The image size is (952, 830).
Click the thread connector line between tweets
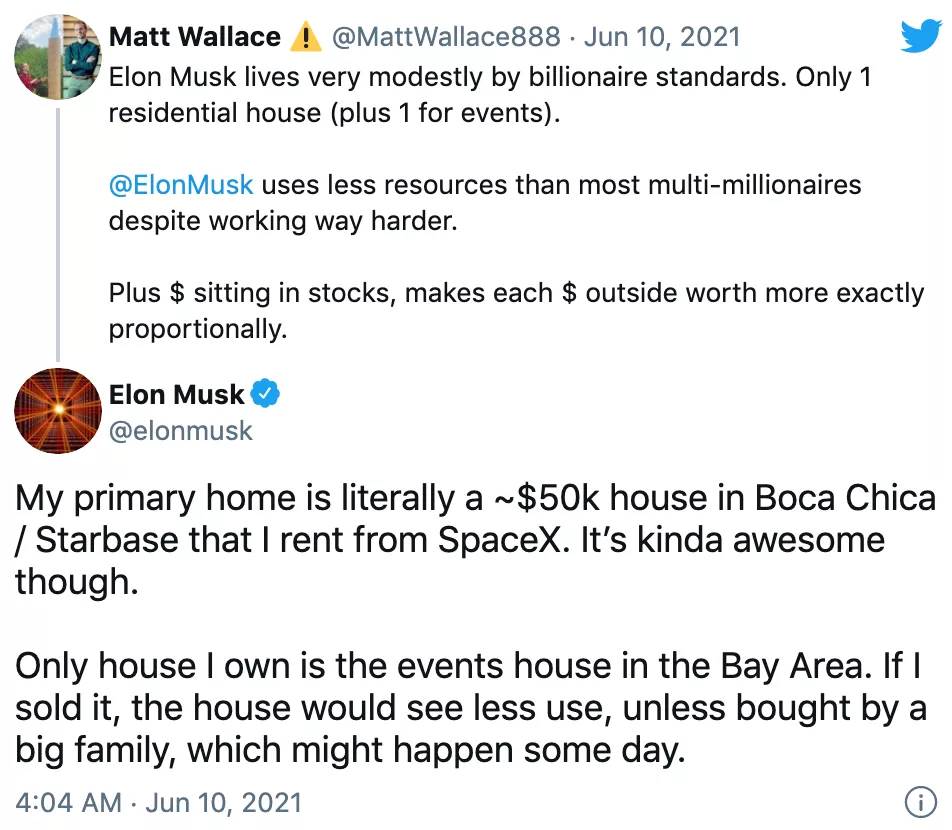pos(58,234)
